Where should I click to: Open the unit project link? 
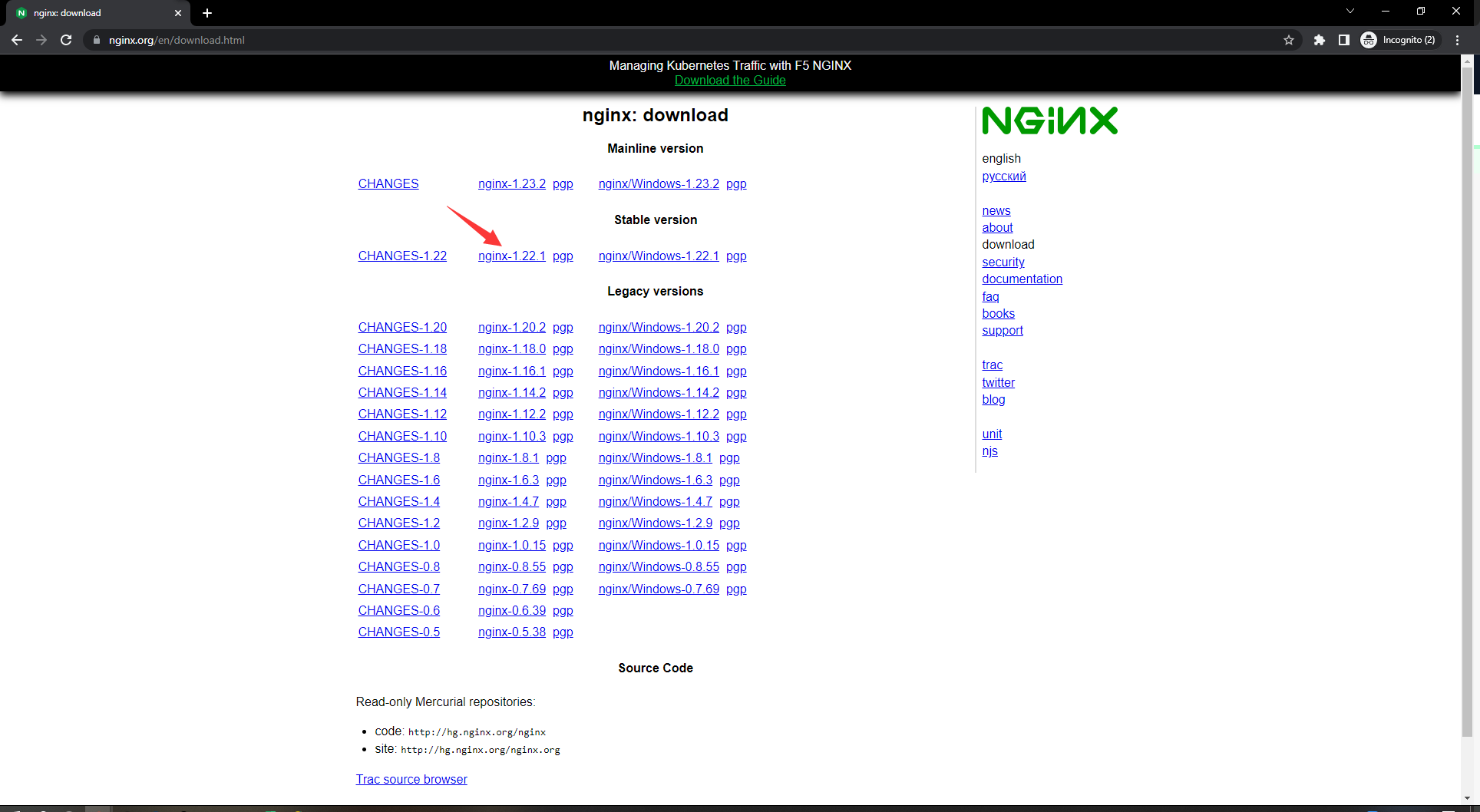992,434
